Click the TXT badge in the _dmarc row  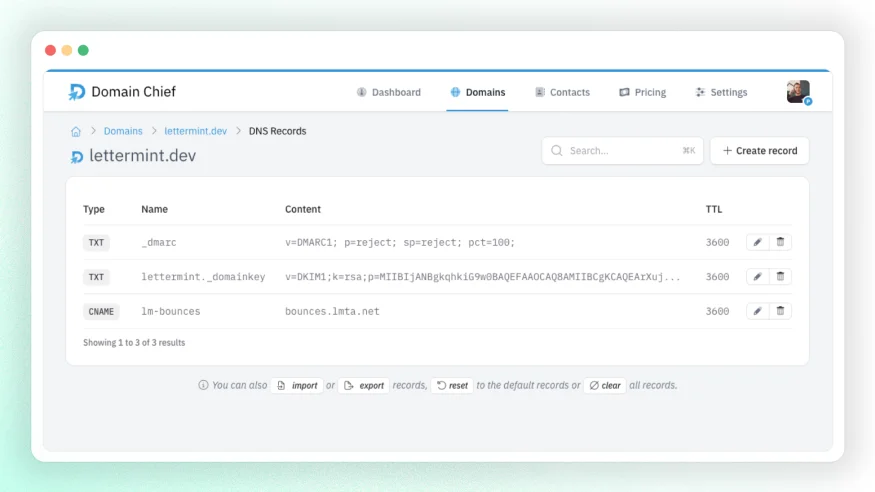click(x=96, y=243)
